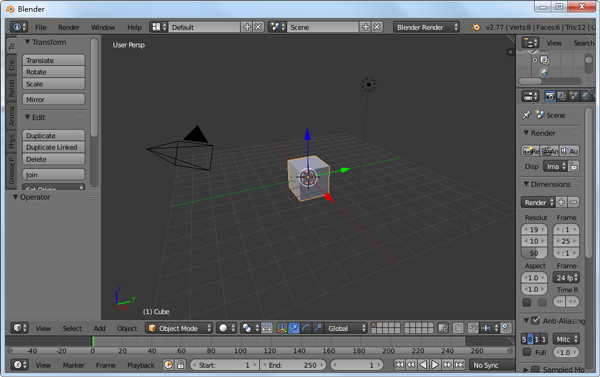Open the 3D view Select menu
The height and width of the screenshot is (377, 600).
pyautogui.click(x=72, y=328)
